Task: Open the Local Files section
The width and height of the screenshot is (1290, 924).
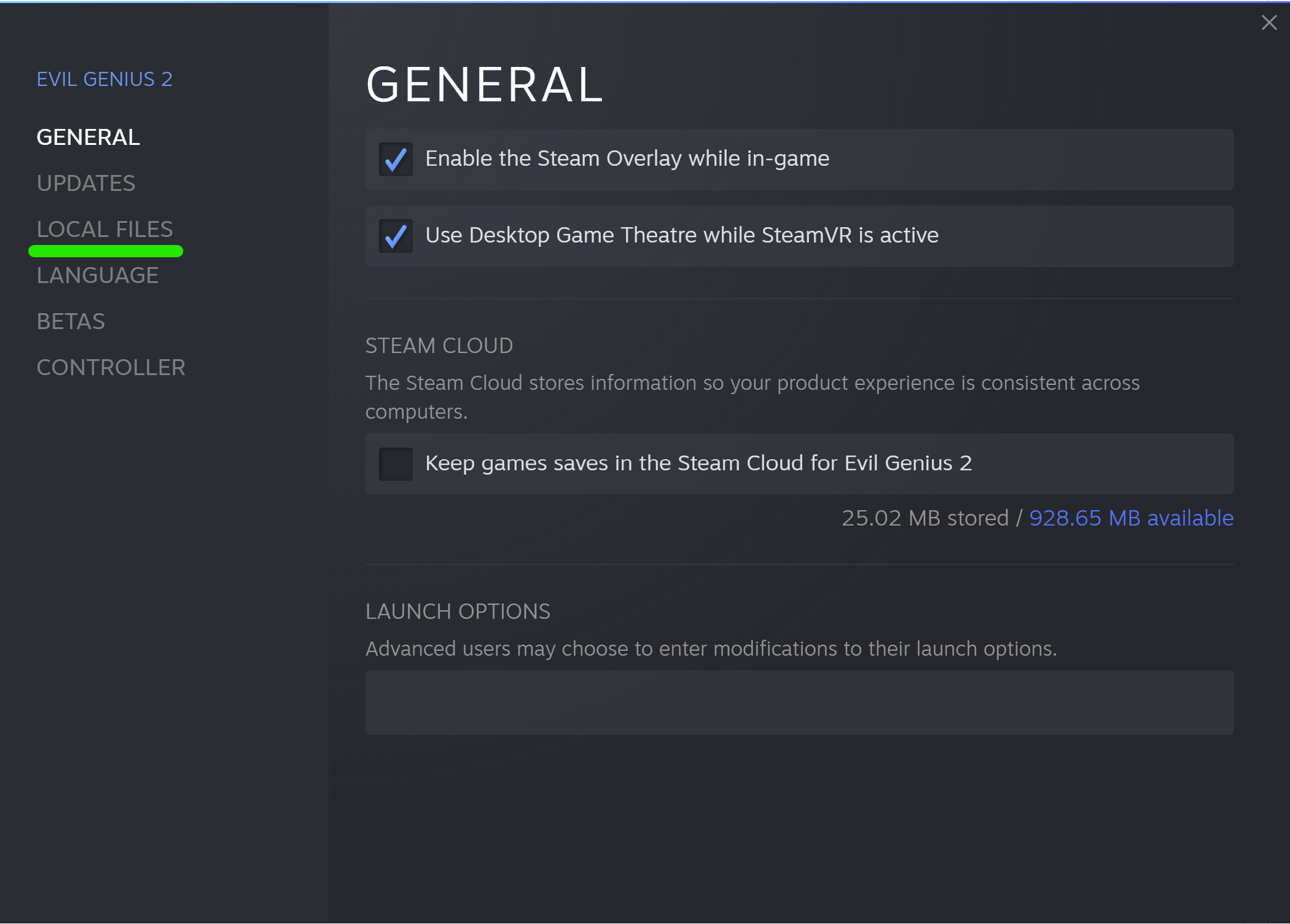Action: pos(105,228)
